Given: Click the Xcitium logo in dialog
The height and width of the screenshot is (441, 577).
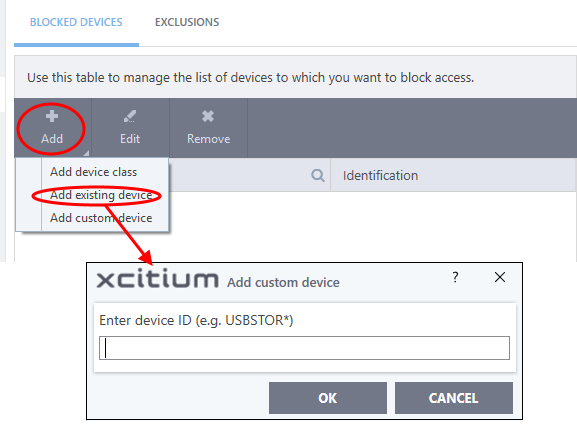Looking at the screenshot, I should coord(157,278).
